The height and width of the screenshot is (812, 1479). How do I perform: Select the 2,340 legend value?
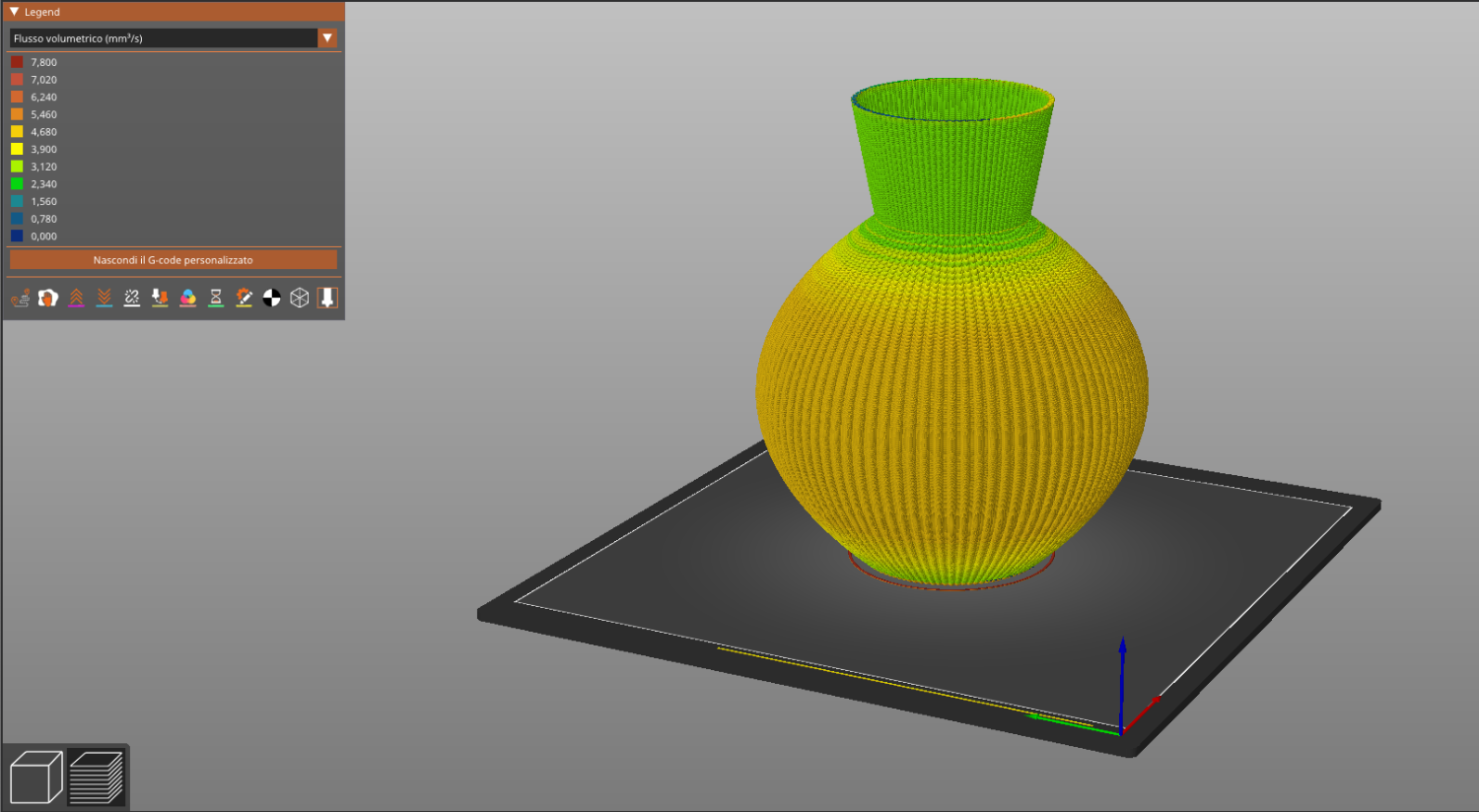tap(43, 184)
